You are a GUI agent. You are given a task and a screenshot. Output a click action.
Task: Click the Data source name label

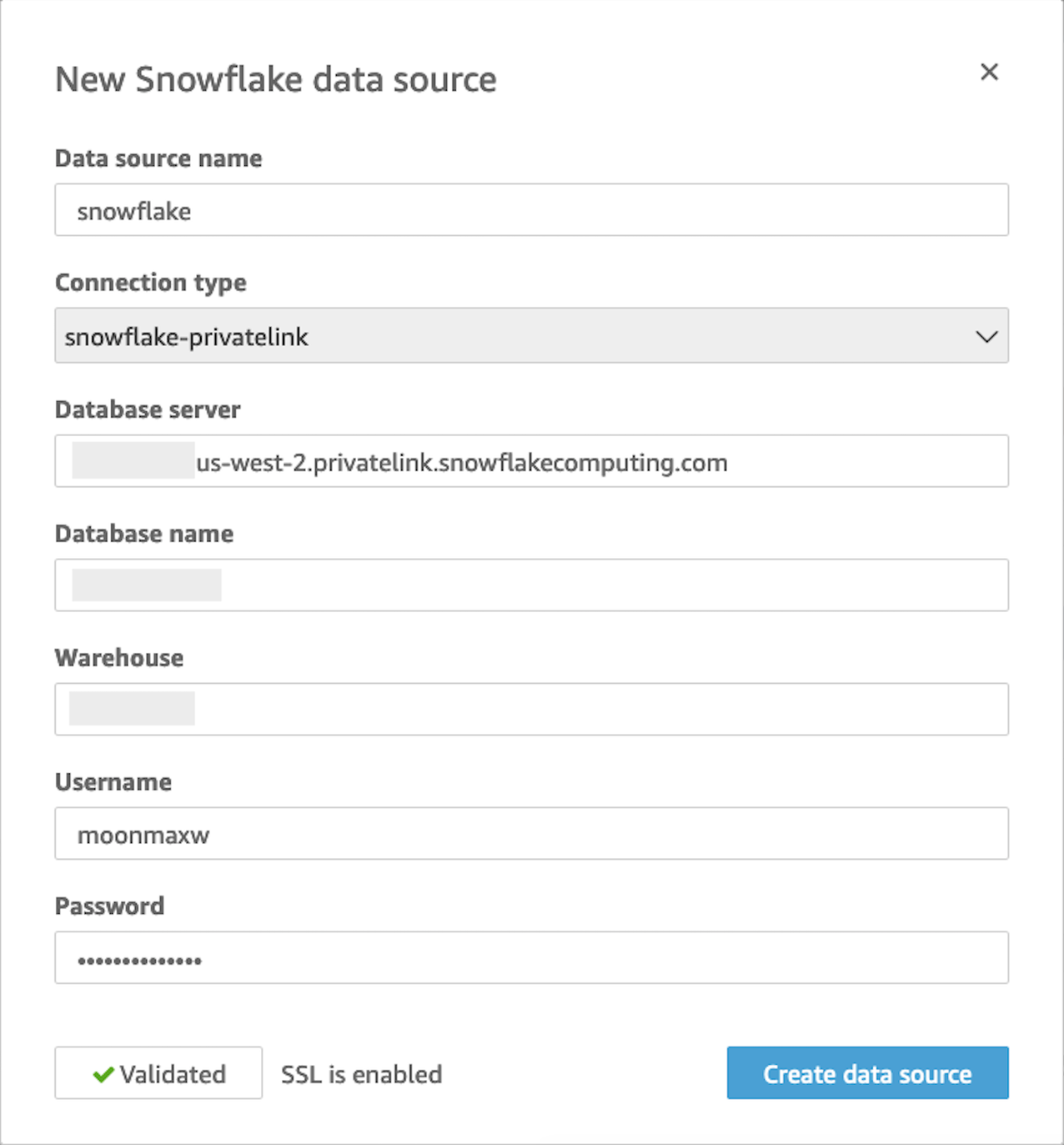[158, 158]
